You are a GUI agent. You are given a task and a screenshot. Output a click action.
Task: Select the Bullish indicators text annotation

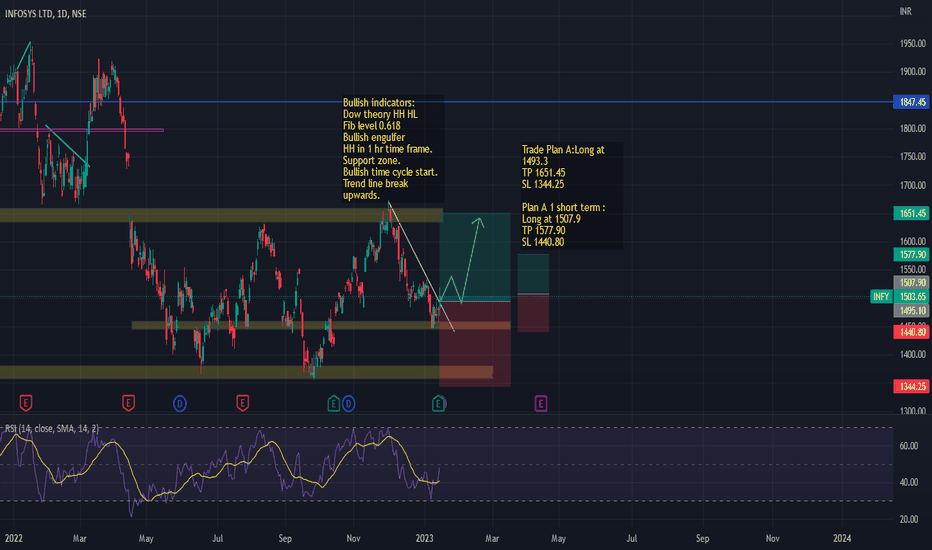coord(392,149)
